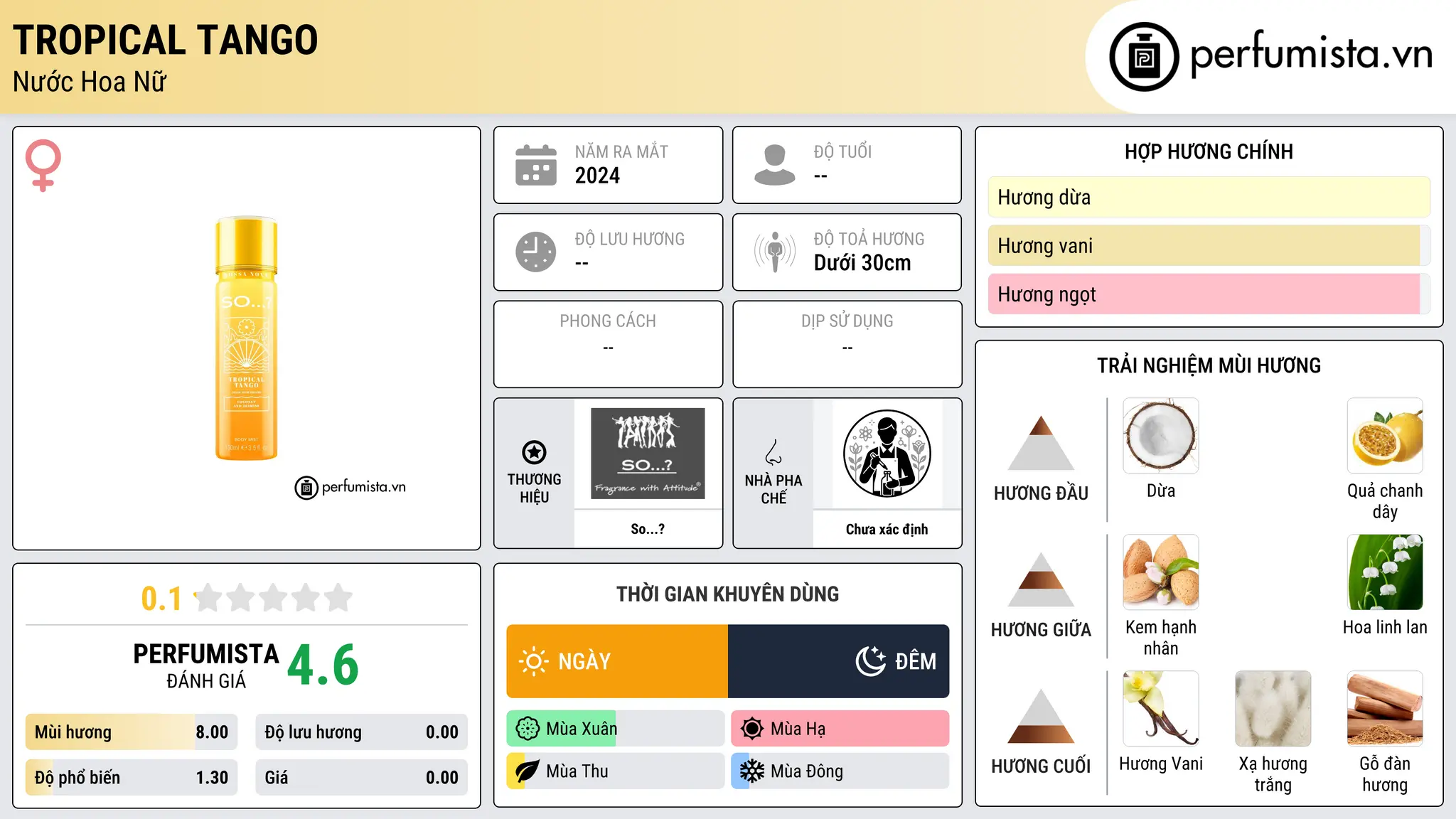Click the calendar icon for release year
This screenshot has width=1456, height=819.
[x=536, y=165]
